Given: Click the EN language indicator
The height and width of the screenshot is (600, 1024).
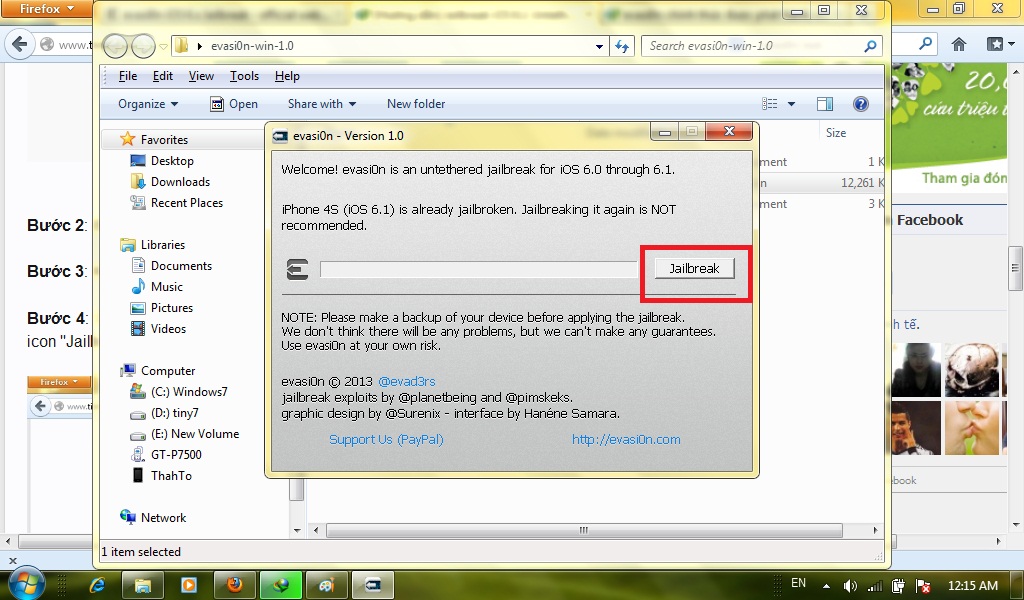Looking at the screenshot, I should pos(798,583).
